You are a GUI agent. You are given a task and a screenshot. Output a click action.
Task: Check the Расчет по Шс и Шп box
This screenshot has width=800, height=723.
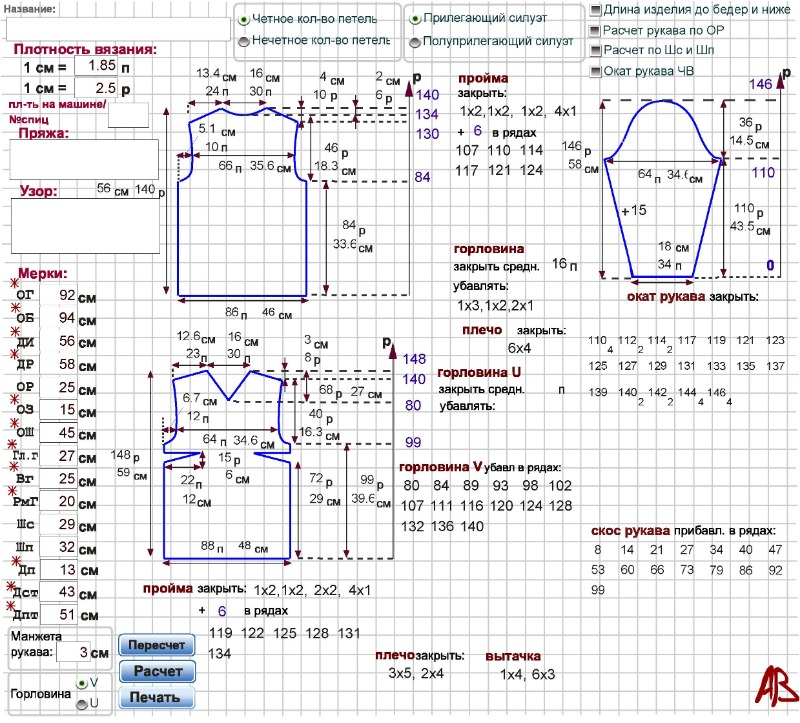click(596, 50)
